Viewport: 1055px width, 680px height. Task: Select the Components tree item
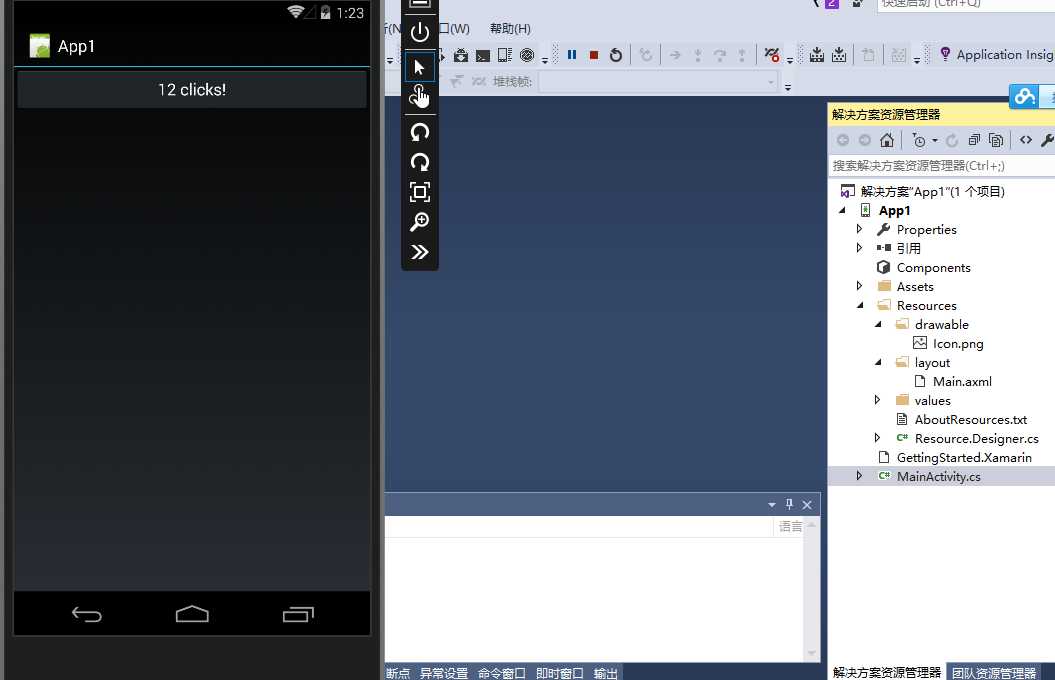click(933, 268)
